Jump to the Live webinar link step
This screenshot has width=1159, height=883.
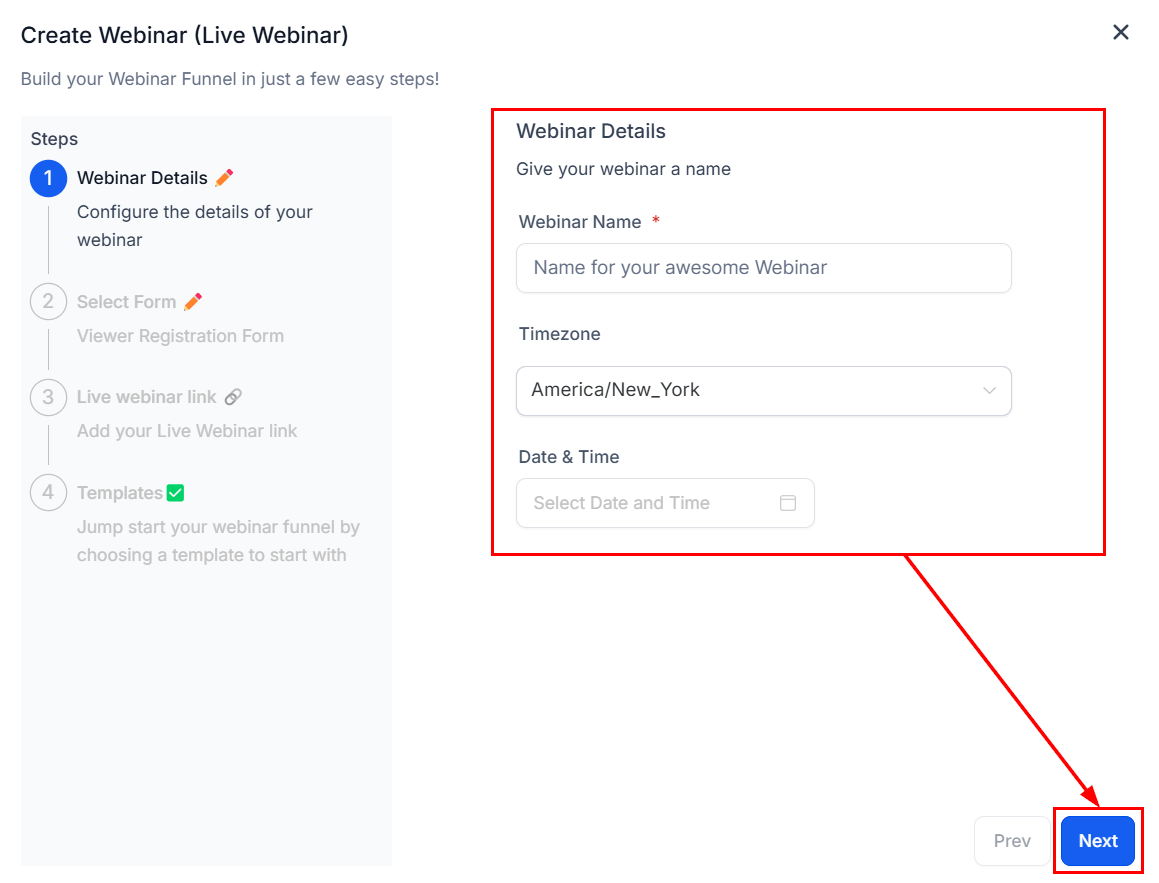146,397
